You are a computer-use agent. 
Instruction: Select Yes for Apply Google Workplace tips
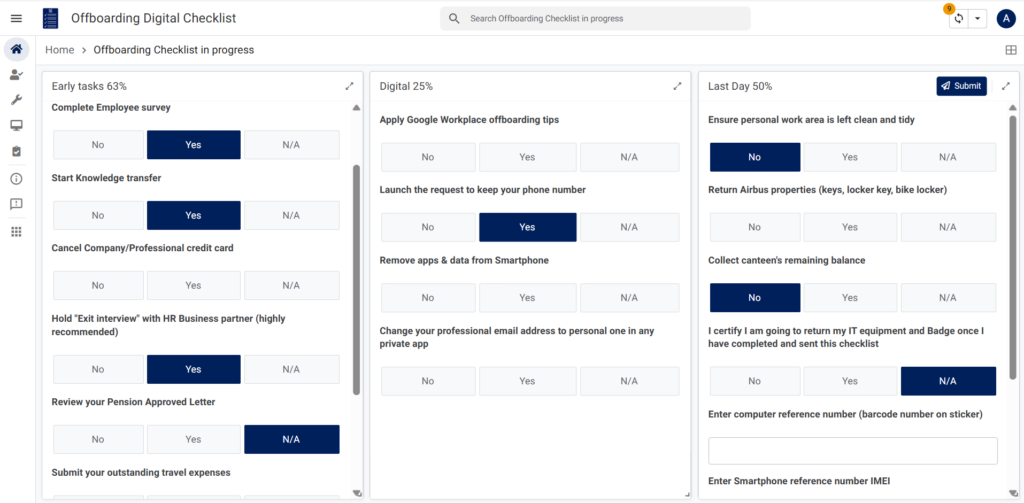pyautogui.click(x=527, y=157)
